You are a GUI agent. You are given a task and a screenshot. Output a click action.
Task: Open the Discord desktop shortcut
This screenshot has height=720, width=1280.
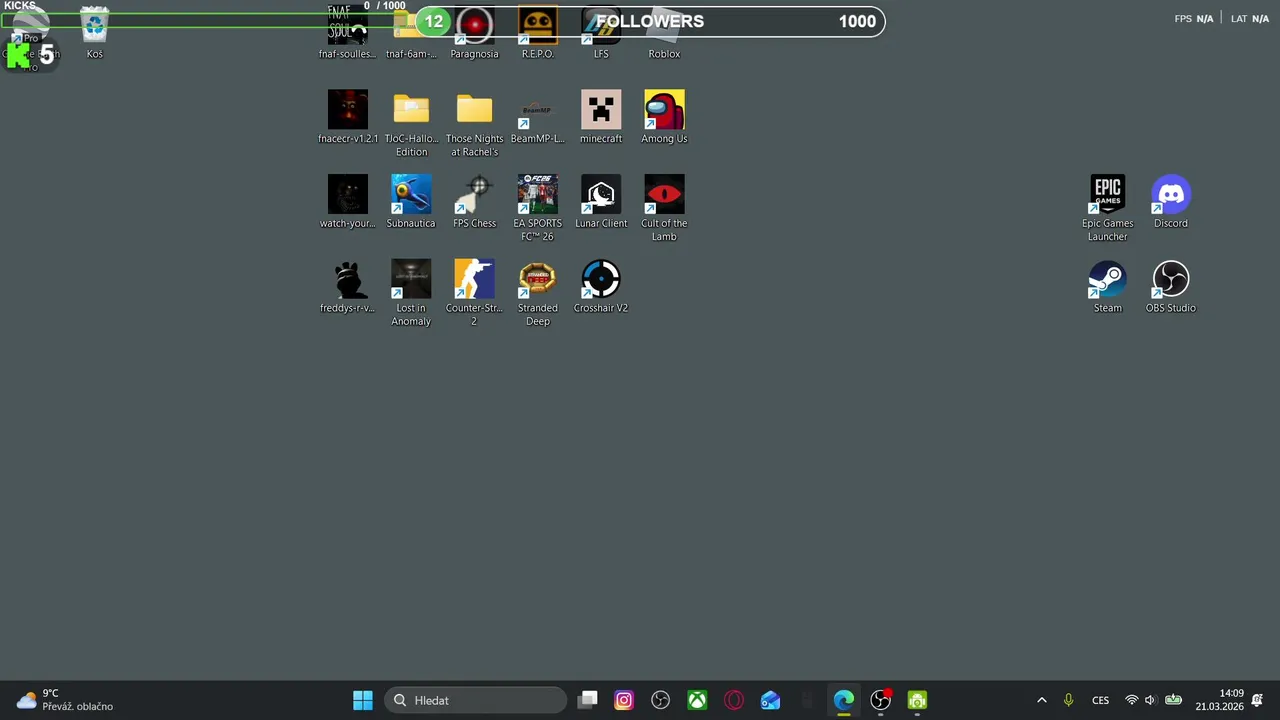[x=1170, y=202]
